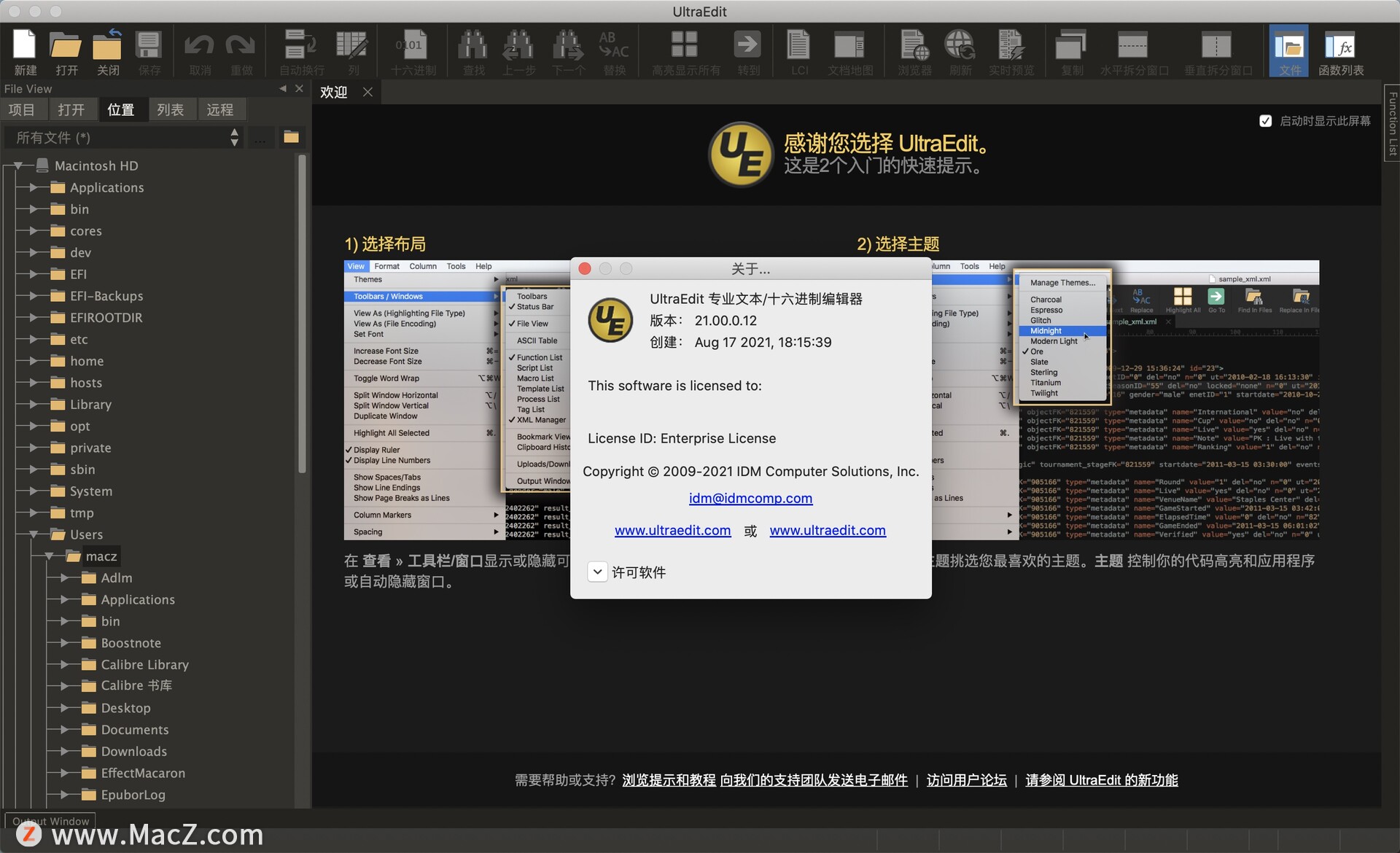Image resolution: width=1400 pixels, height=853 pixels.
Task: Toggle the 文件 file view icon
Action: [x=1289, y=51]
